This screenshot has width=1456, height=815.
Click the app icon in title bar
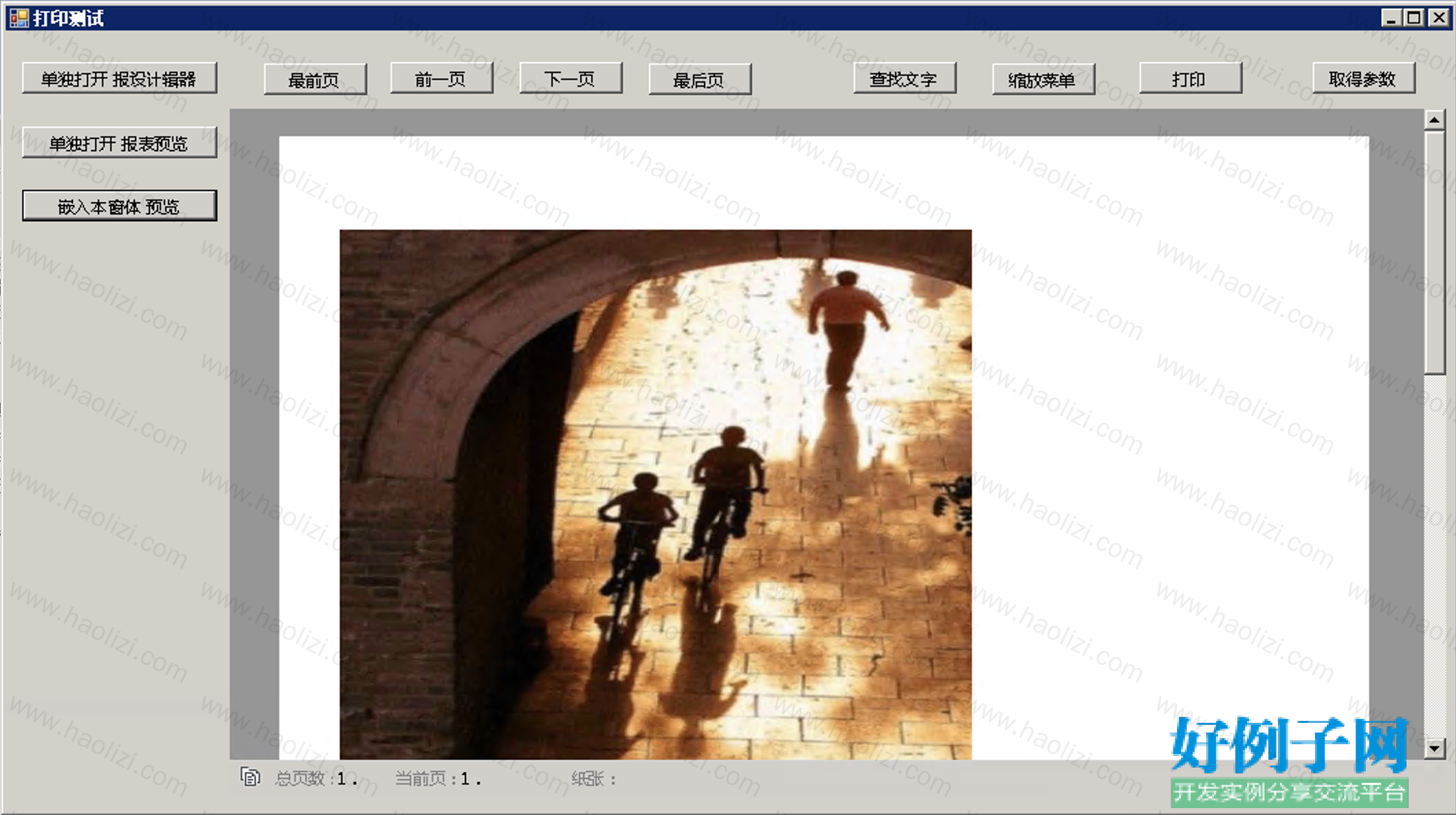coord(19,18)
